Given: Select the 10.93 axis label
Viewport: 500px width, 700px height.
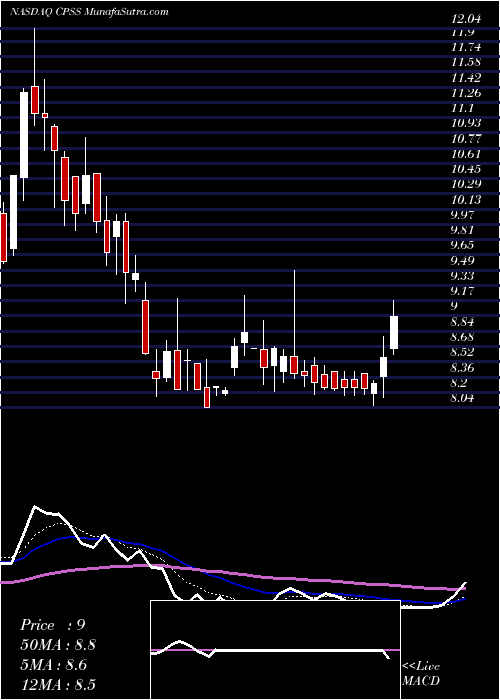Looking at the screenshot, I should coord(466,123).
